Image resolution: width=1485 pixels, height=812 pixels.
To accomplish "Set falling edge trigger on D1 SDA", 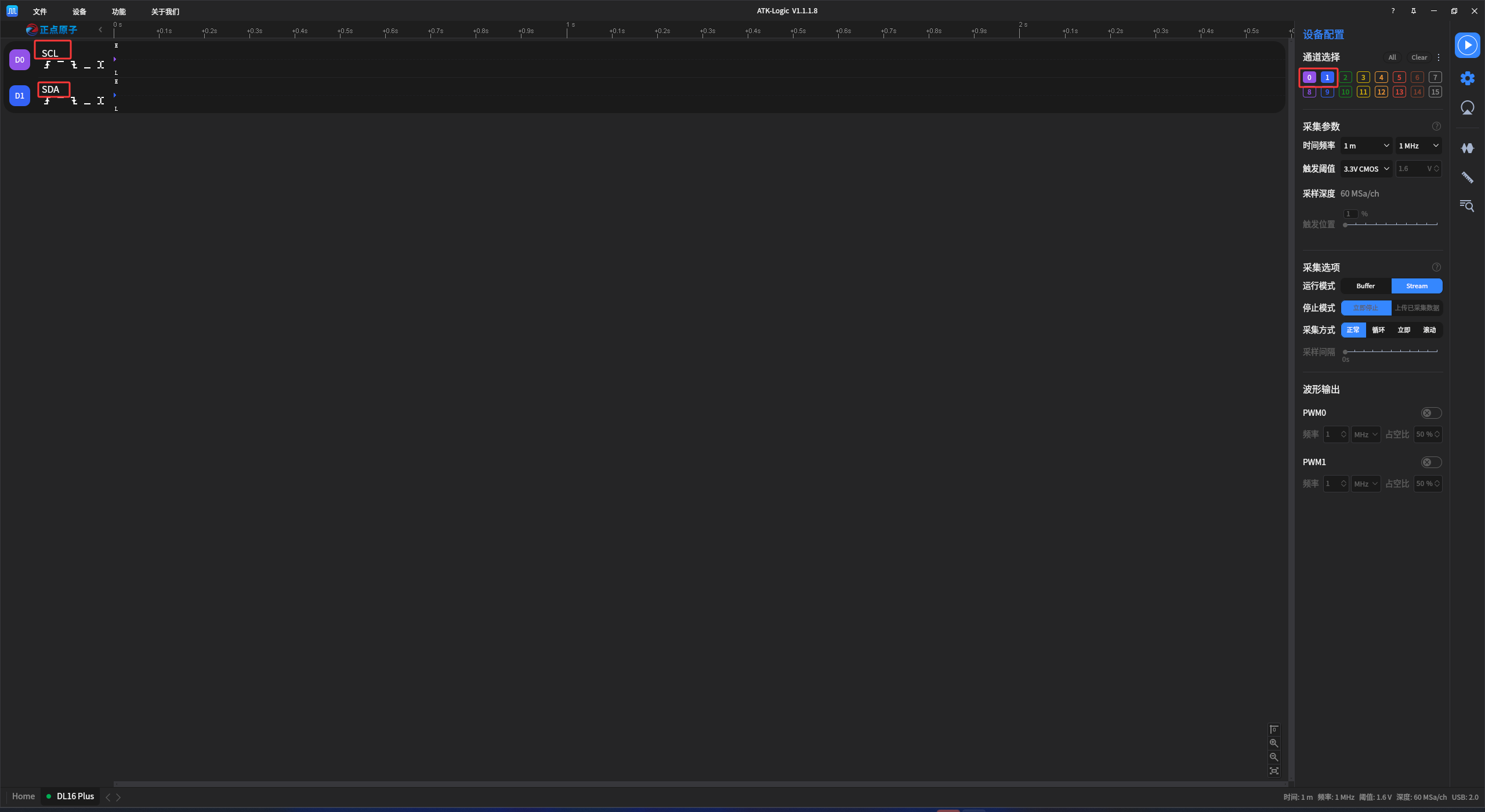I will [x=74, y=101].
